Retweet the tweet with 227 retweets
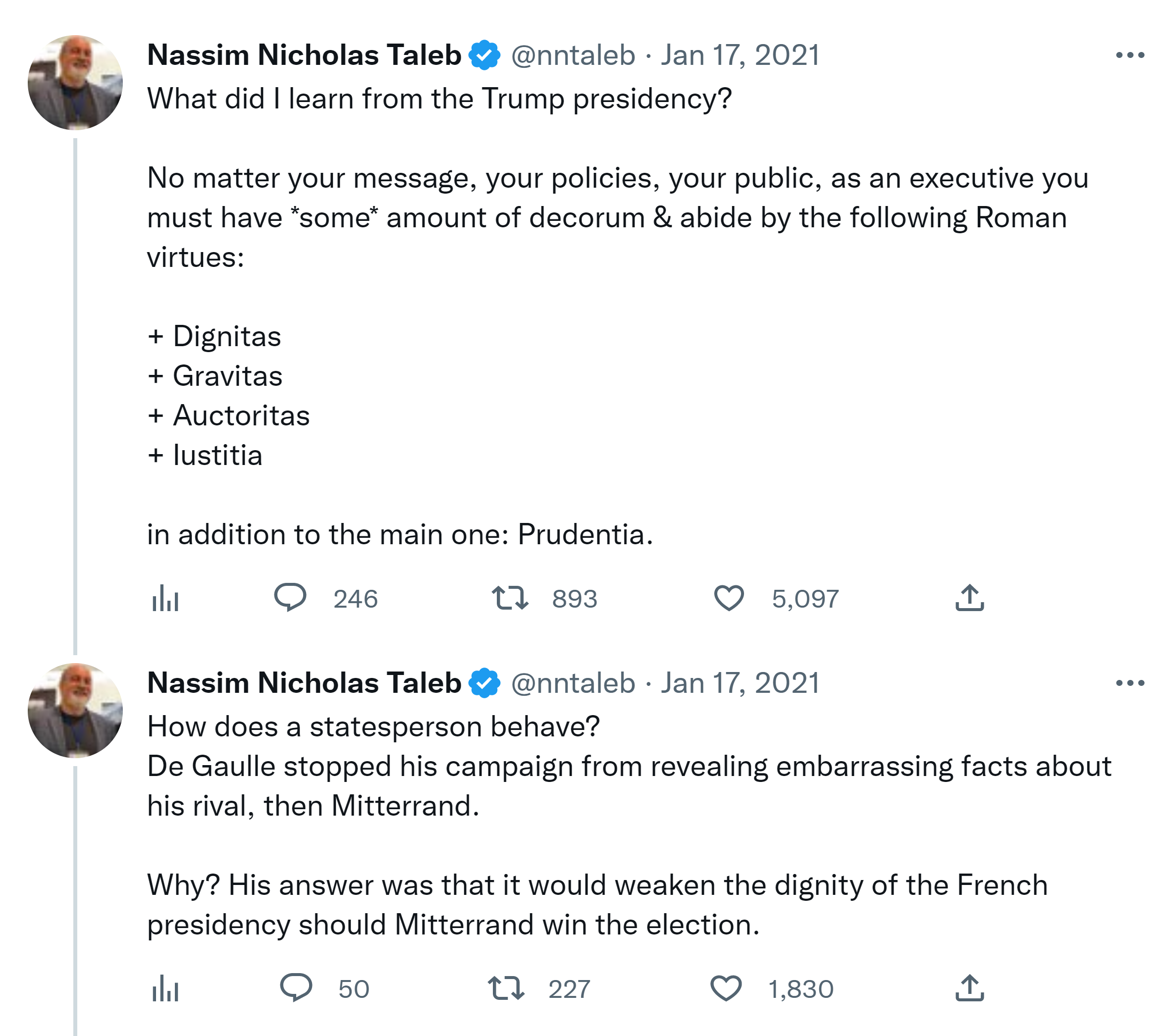The height and width of the screenshot is (1036, 1171). point(506,988)
